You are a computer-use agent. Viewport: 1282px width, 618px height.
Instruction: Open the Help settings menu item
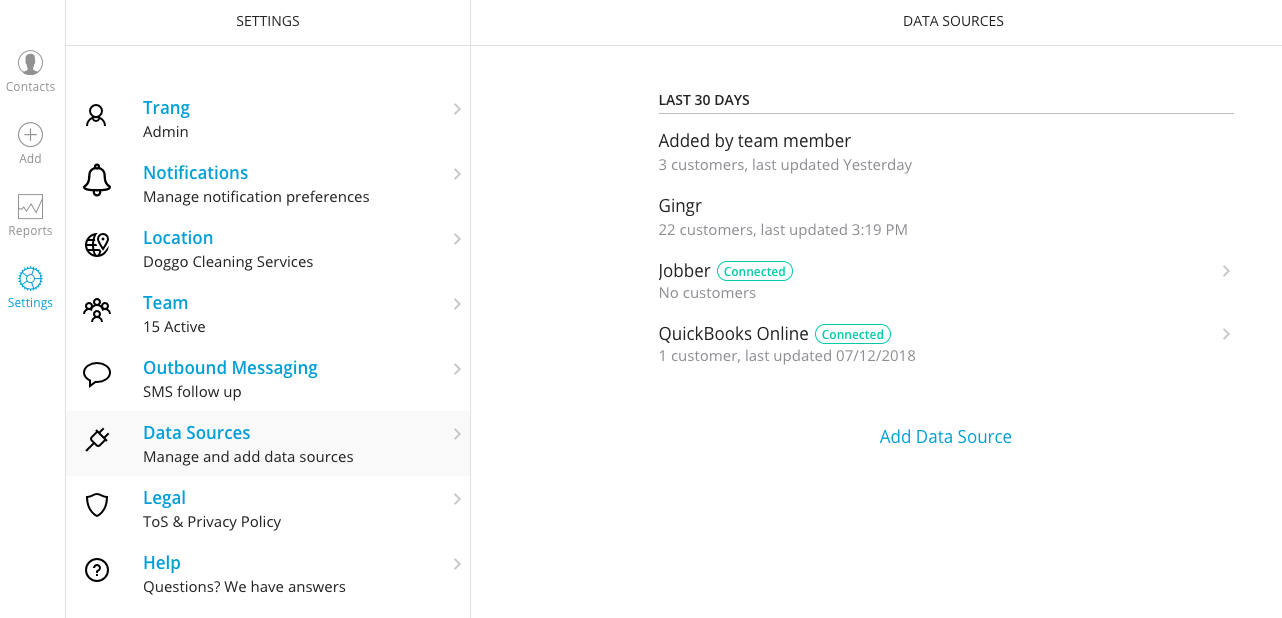(162, 563)
